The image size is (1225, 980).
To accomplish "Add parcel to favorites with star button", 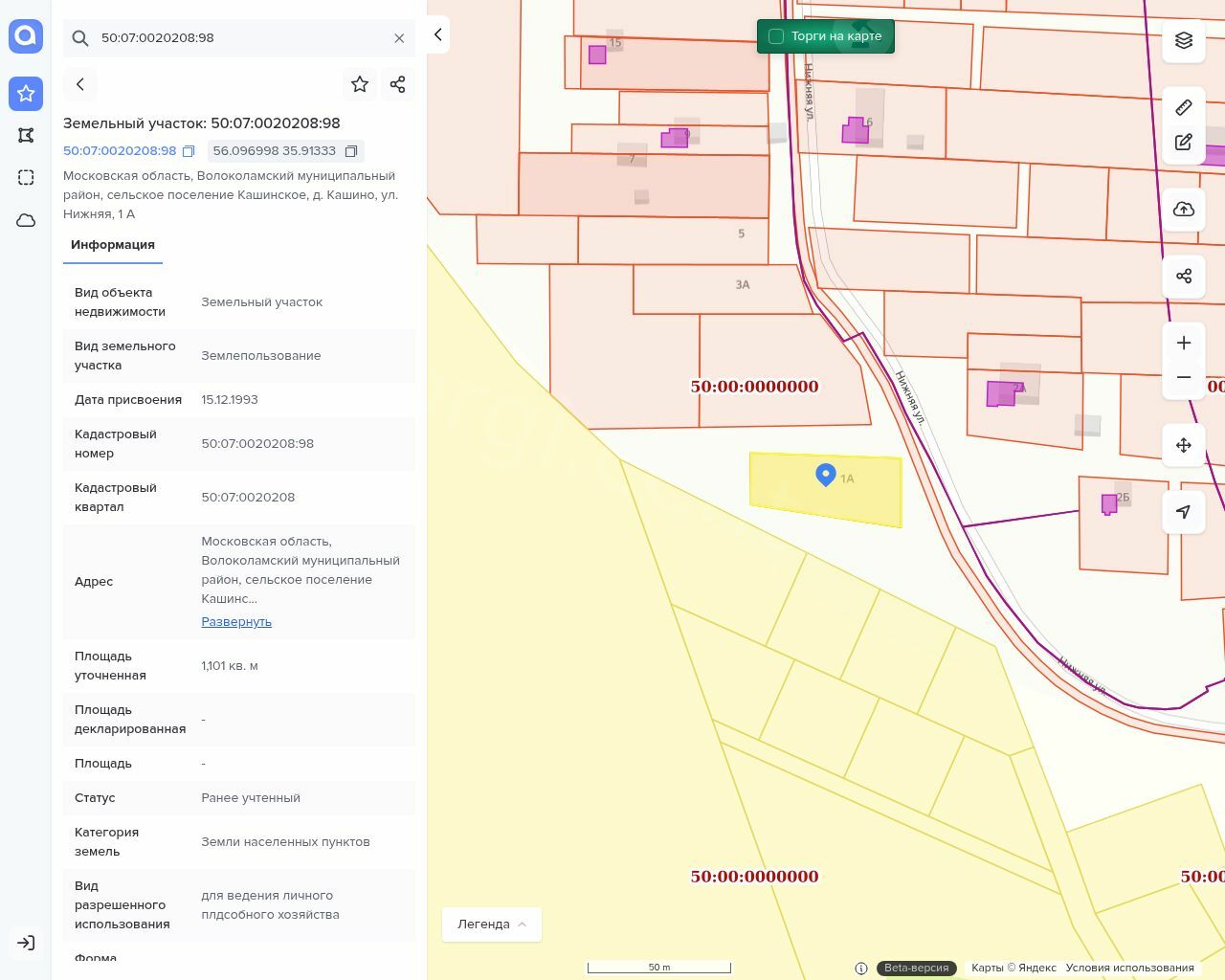I will pos(360,84).
